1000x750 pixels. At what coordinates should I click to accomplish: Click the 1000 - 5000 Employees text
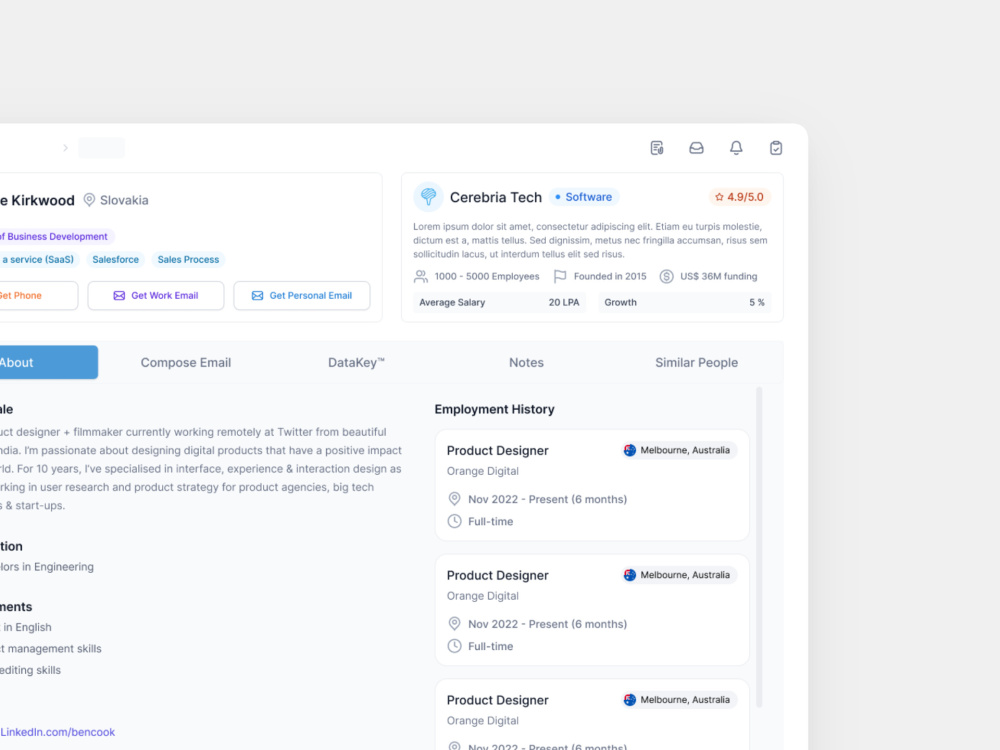487,276
